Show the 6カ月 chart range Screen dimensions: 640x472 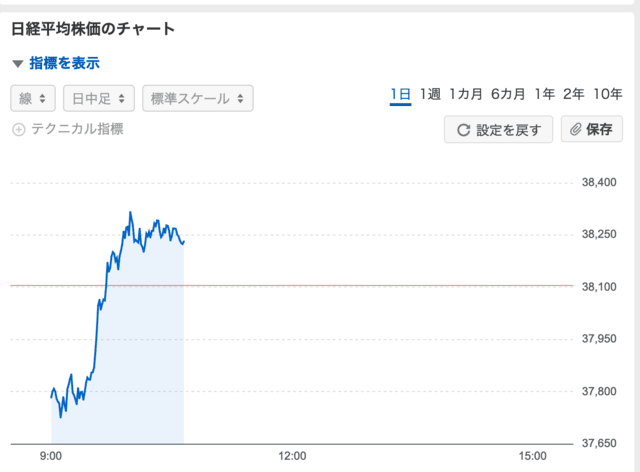[508, 94]
